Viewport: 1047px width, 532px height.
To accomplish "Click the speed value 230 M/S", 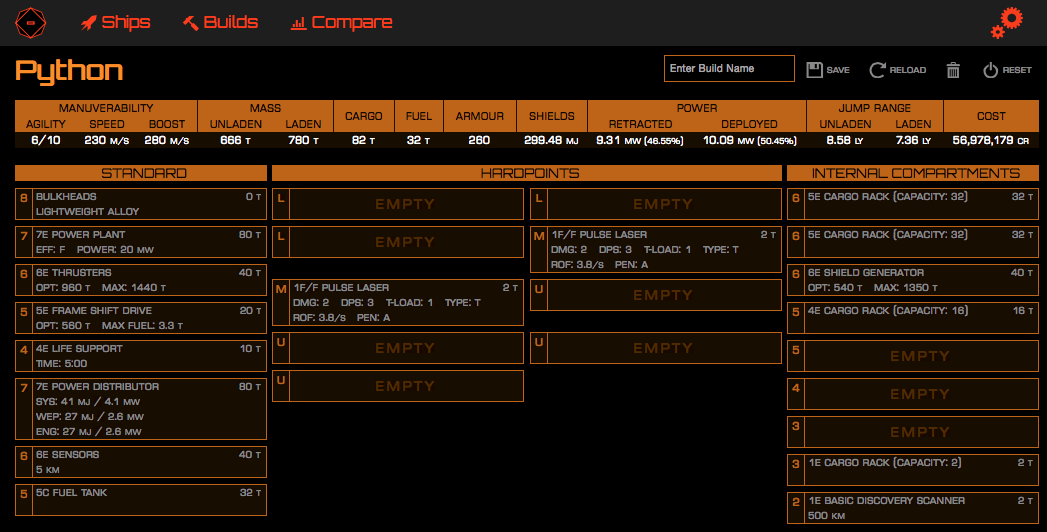I will (x=106, y=140).
